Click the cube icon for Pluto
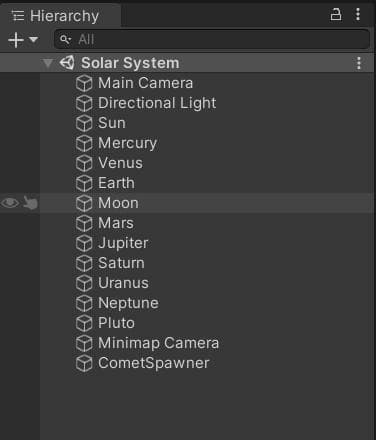 (84, 323)
